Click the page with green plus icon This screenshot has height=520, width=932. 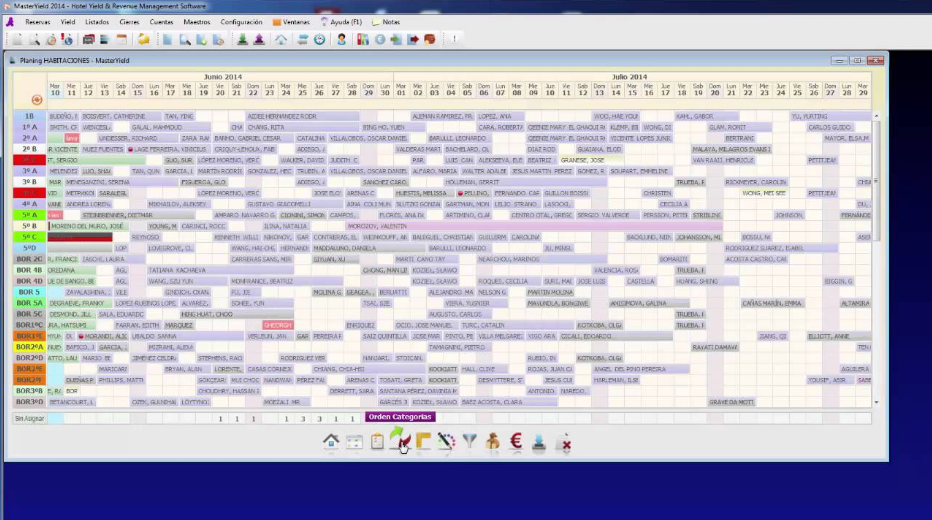pos(201,39)
